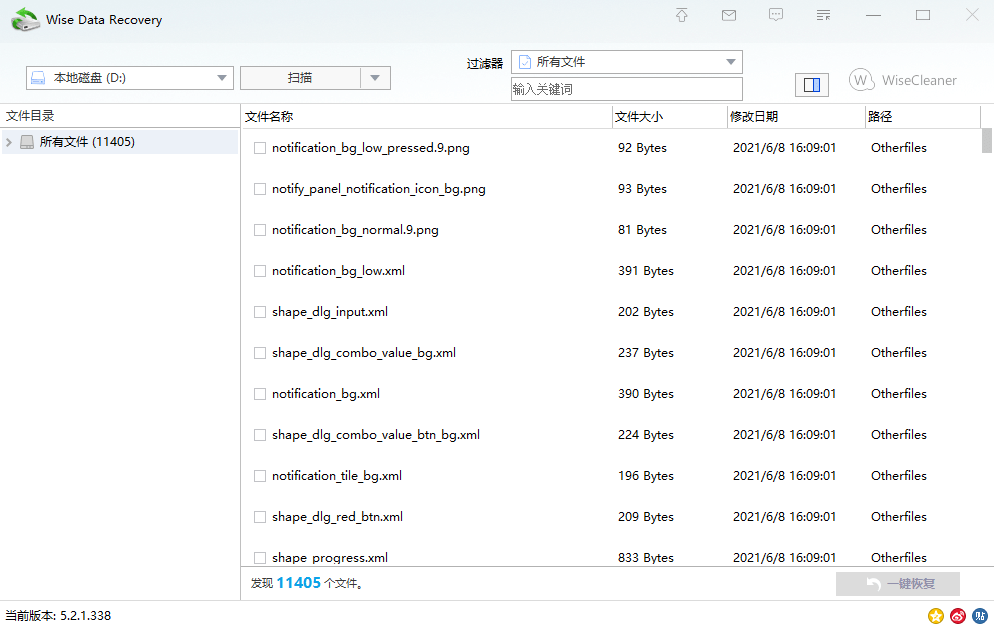Open the Baidu Tieba icon
The image size is (994, 630).
coord(979,616)
